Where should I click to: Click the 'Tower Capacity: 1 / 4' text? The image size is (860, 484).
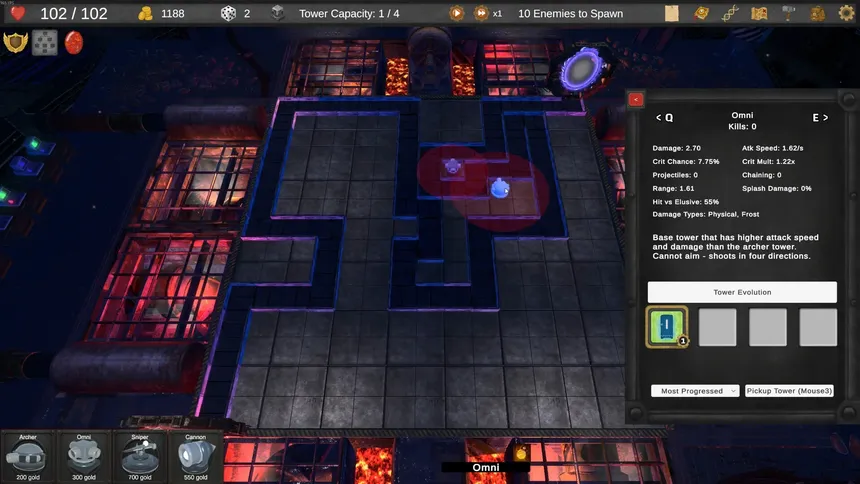point(349,14)
